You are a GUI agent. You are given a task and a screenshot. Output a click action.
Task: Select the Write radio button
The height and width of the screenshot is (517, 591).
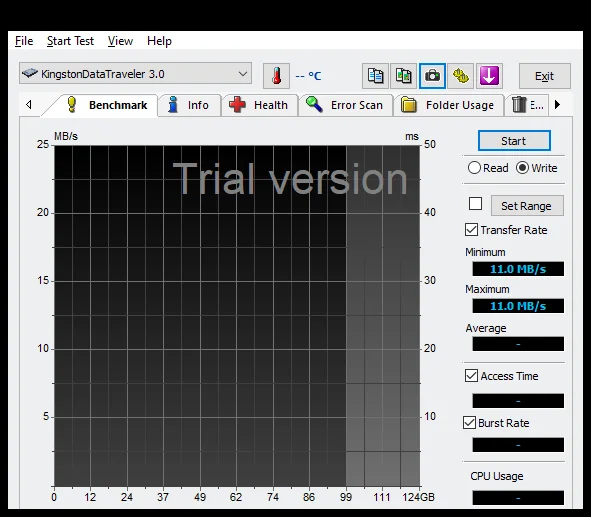pyautogui.click(x=522, y=168)
